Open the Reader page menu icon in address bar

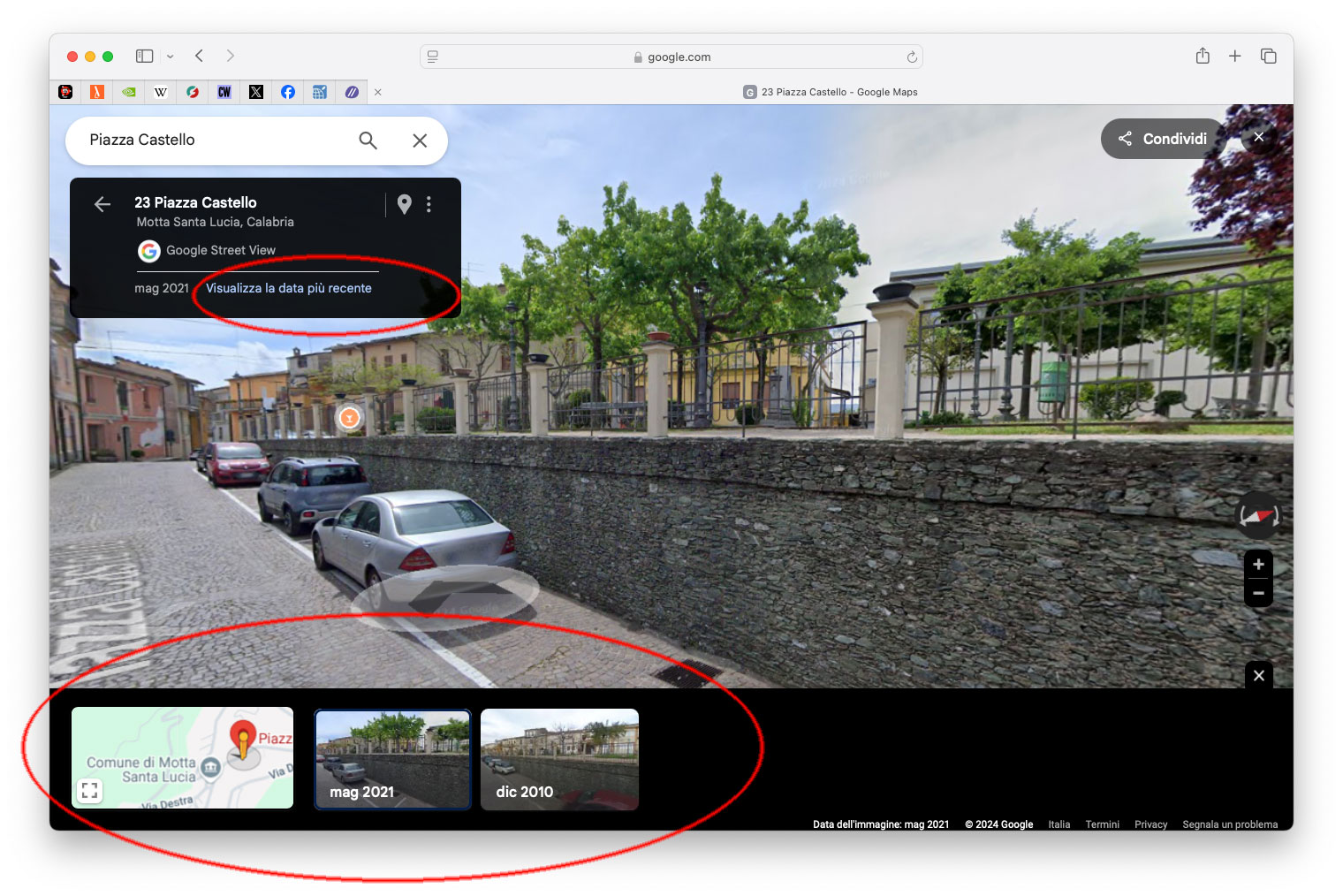[x=433, y=57]
